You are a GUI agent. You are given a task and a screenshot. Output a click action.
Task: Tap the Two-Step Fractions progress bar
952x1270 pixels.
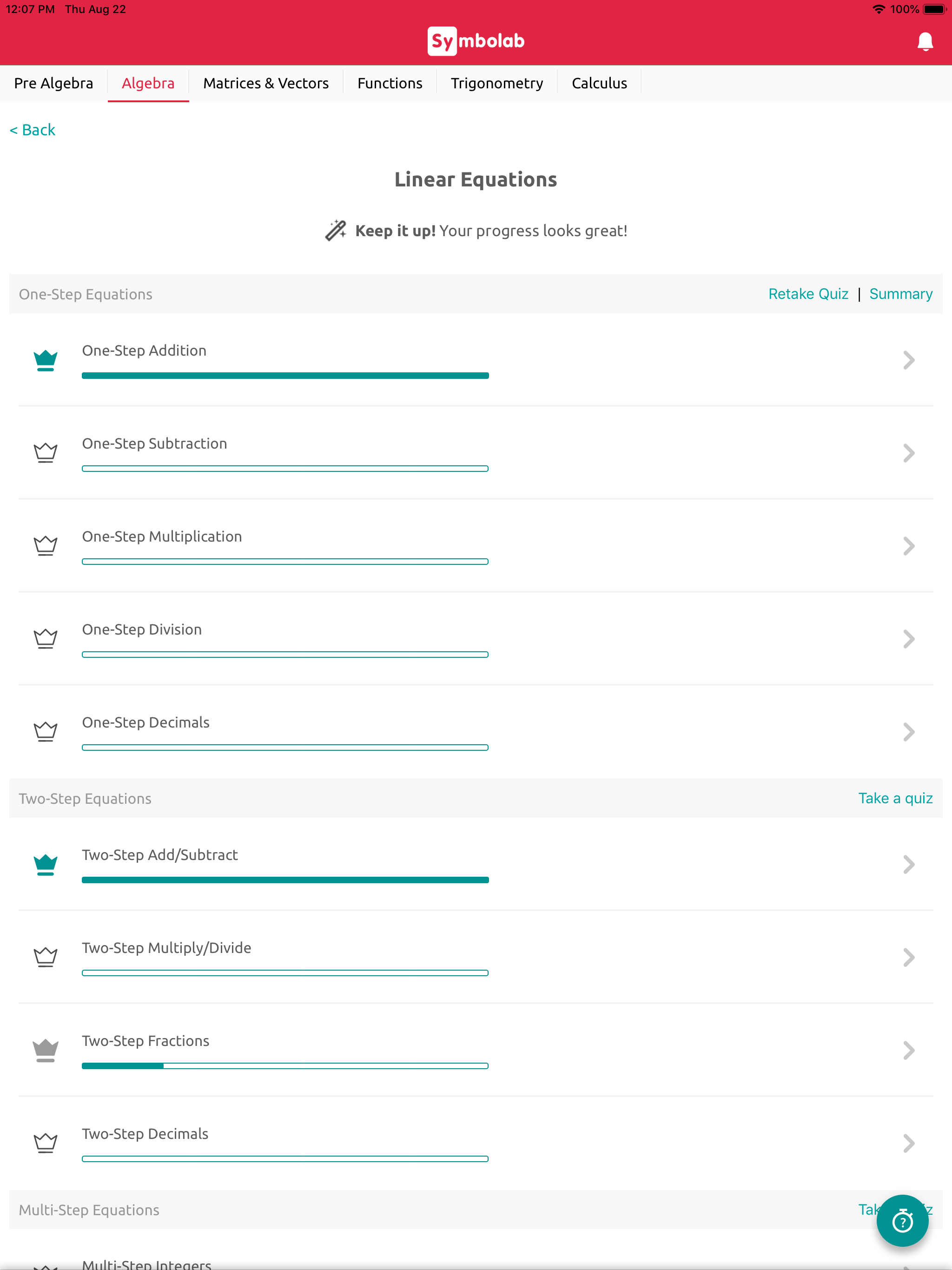pos(285,1066)
